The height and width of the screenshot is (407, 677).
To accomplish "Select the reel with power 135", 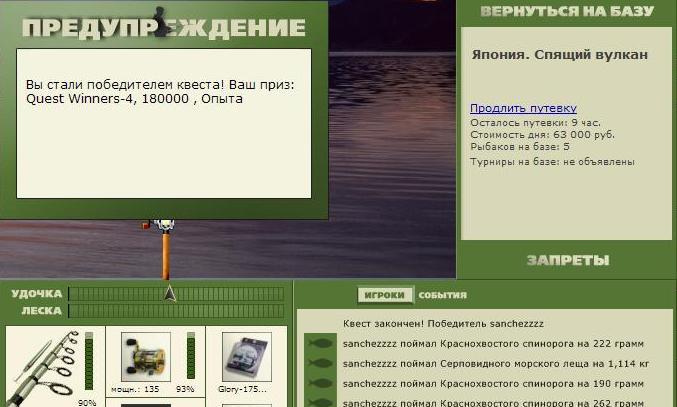I will 146,357.
